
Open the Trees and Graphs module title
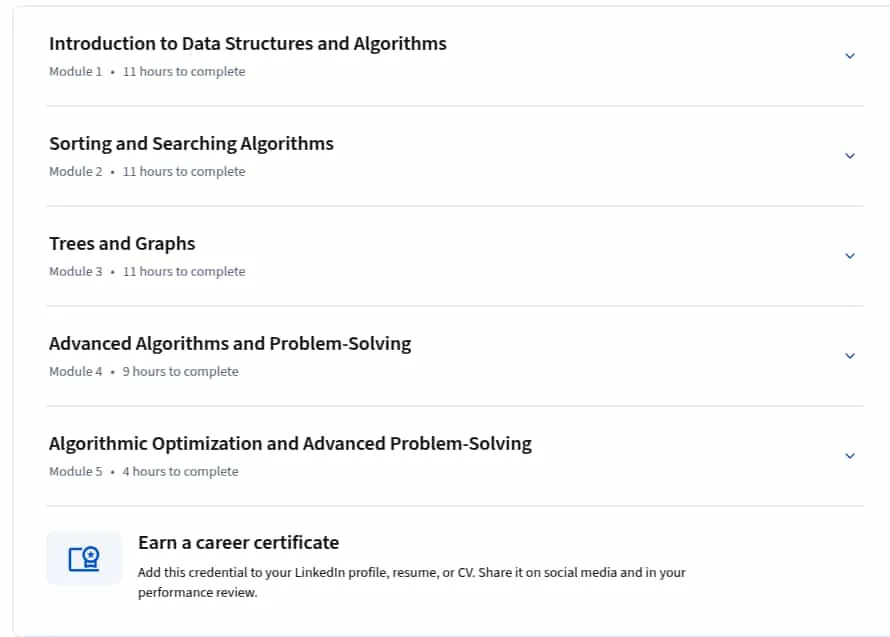tap(122, 244)
